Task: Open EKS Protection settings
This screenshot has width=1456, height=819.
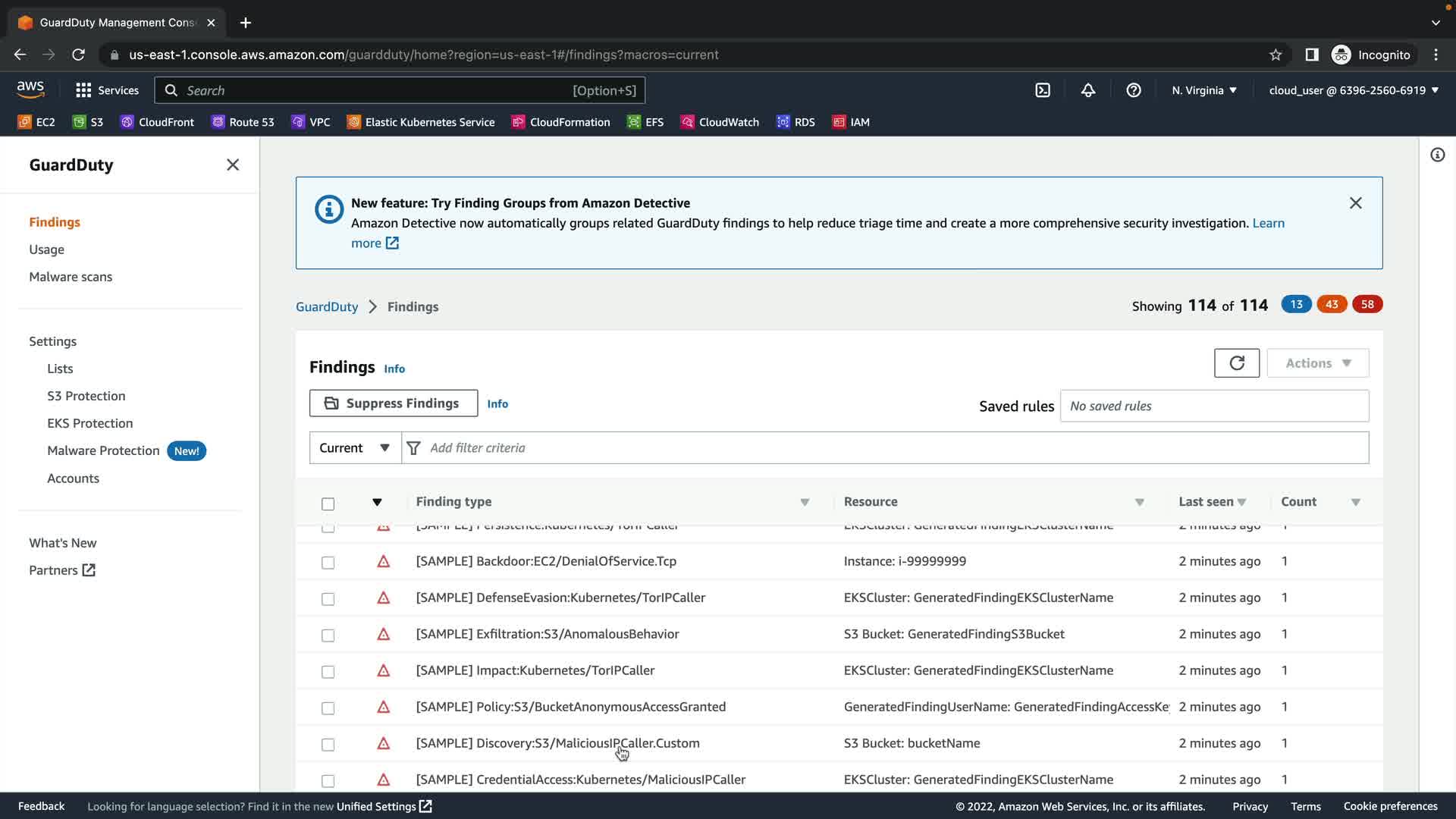Action: point(89,423)
